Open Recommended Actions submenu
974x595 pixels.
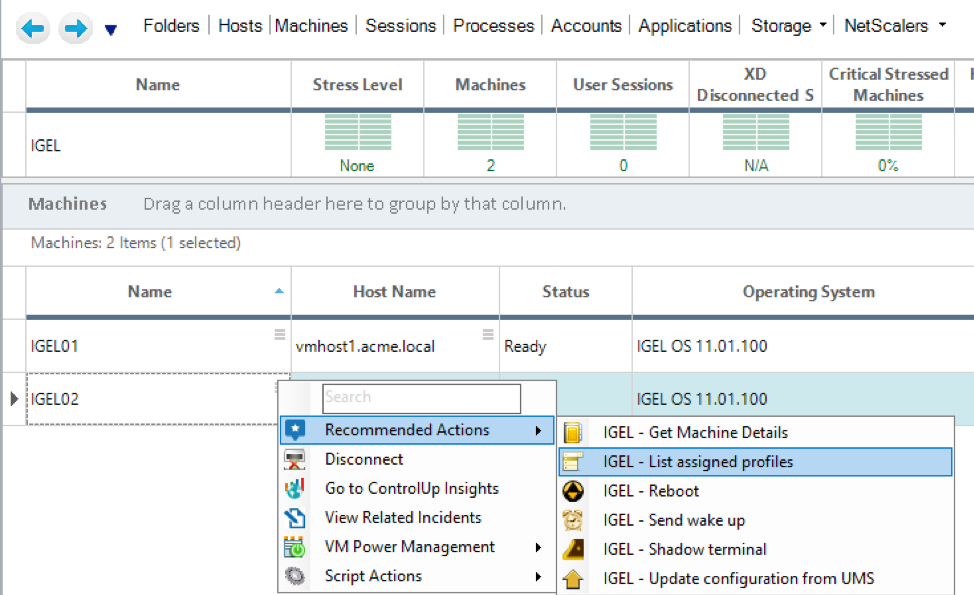[x=417, y=430]
